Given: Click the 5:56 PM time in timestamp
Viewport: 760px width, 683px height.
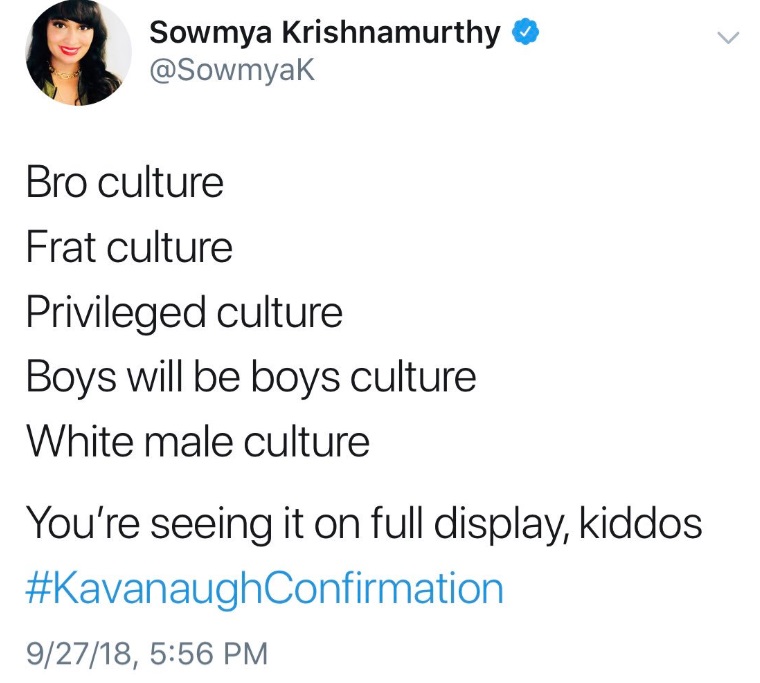Looking at the screenshot, I should coord(207,654).
